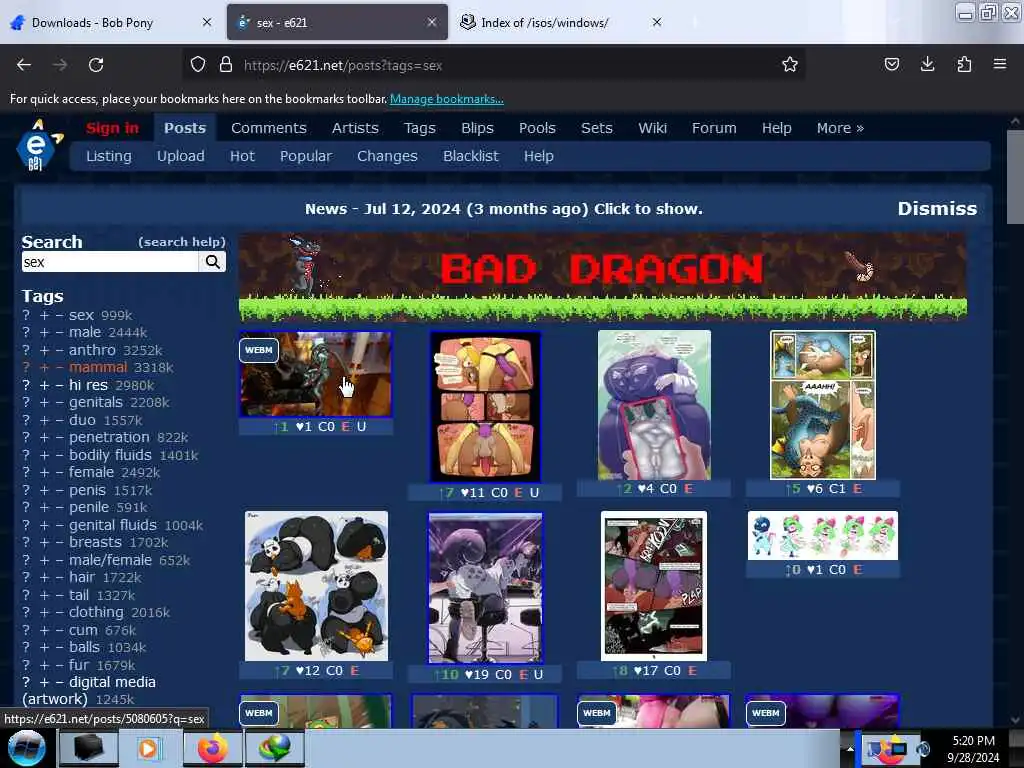Screen dimensions: 1024x768
Task: Close the e621 tab
Action: [x=432, y=22]
